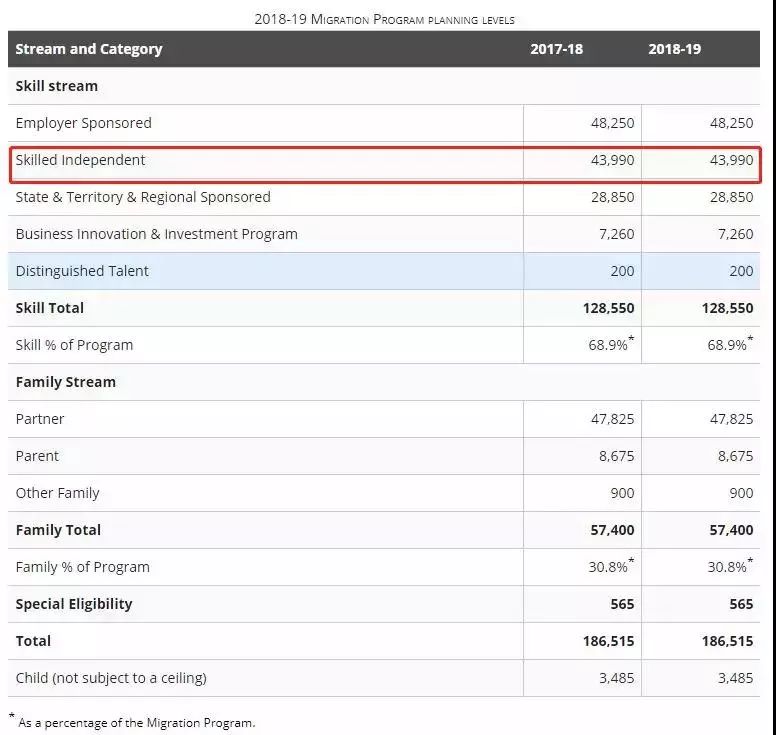Select the highlighted 'Skilled Independent' row label

point(81,160)
